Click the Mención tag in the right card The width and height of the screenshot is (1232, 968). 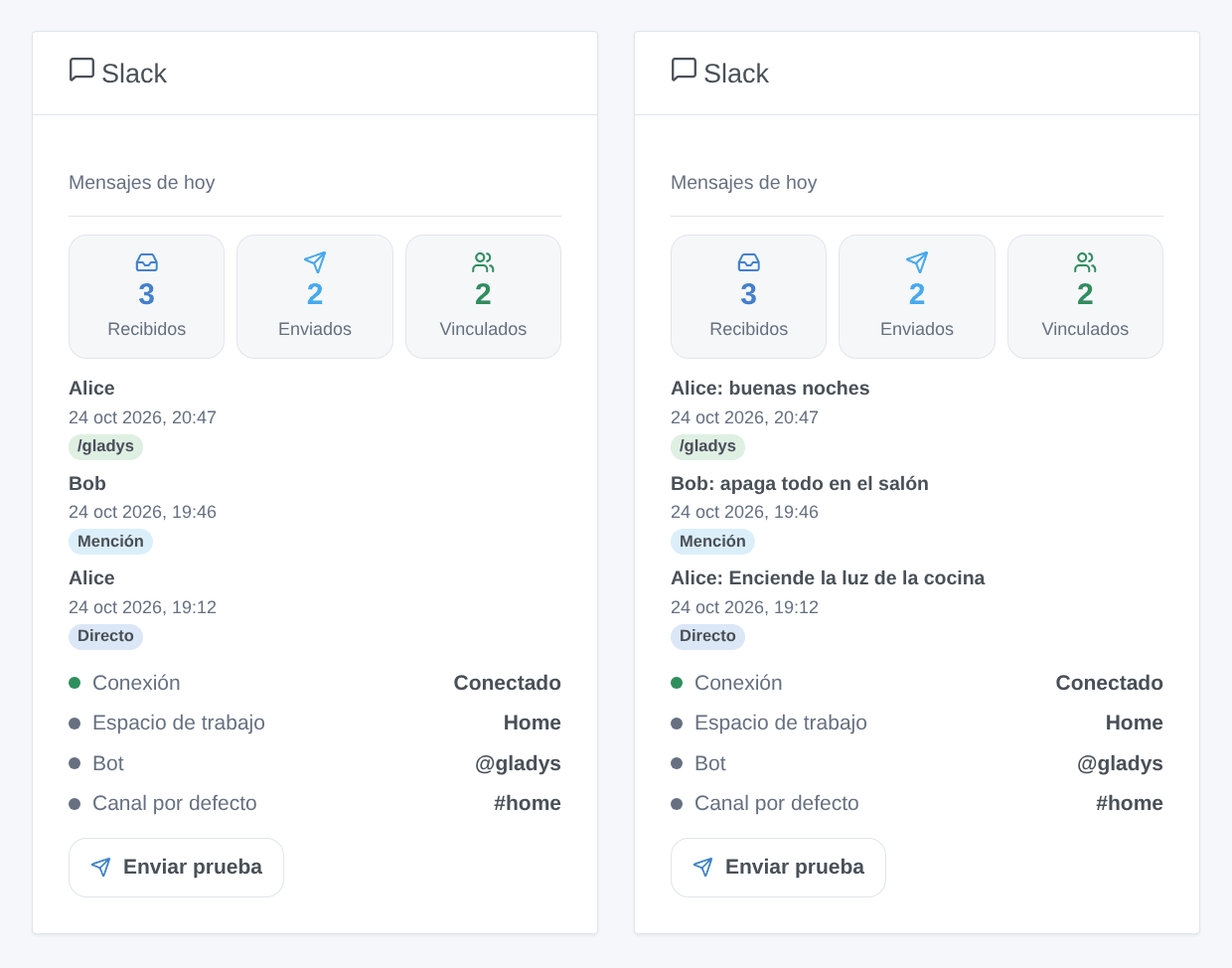point(712,542)
